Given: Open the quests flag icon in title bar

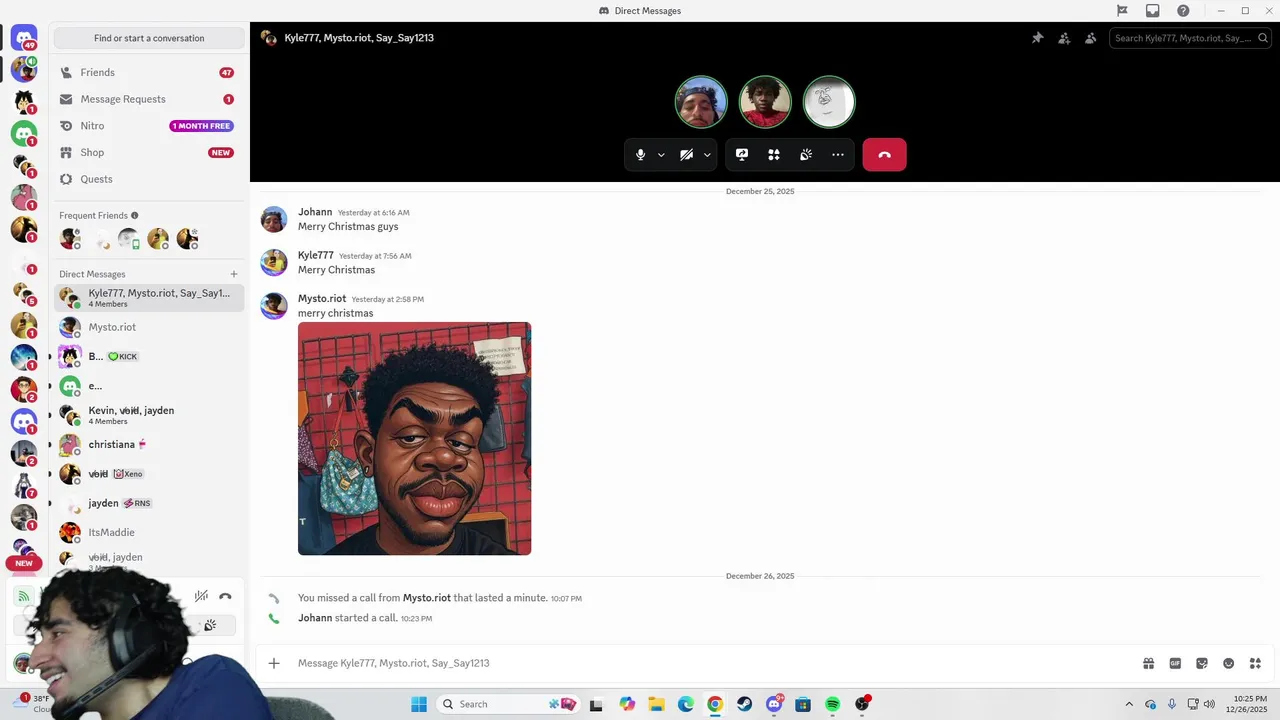Looking at the screenshot, I should pos(1122,11).
